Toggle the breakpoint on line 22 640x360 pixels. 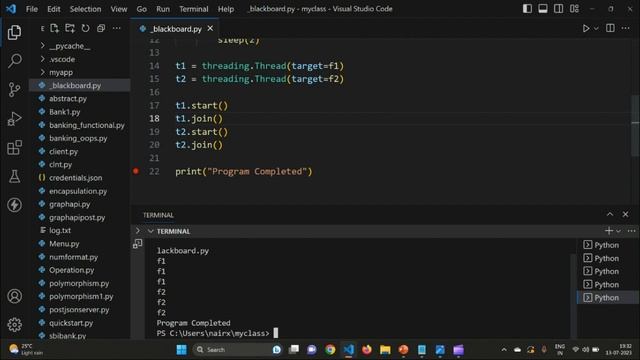point(136,171)
